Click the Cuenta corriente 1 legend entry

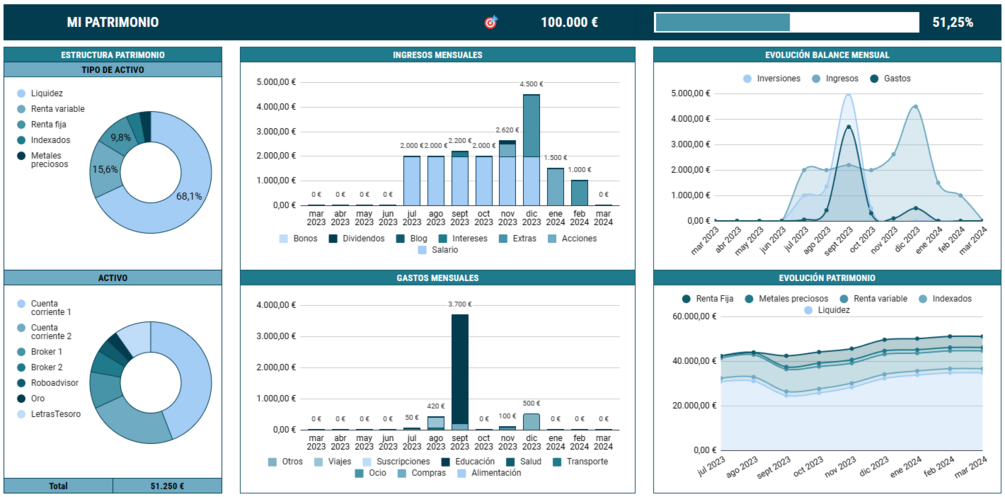pos(44,308)
